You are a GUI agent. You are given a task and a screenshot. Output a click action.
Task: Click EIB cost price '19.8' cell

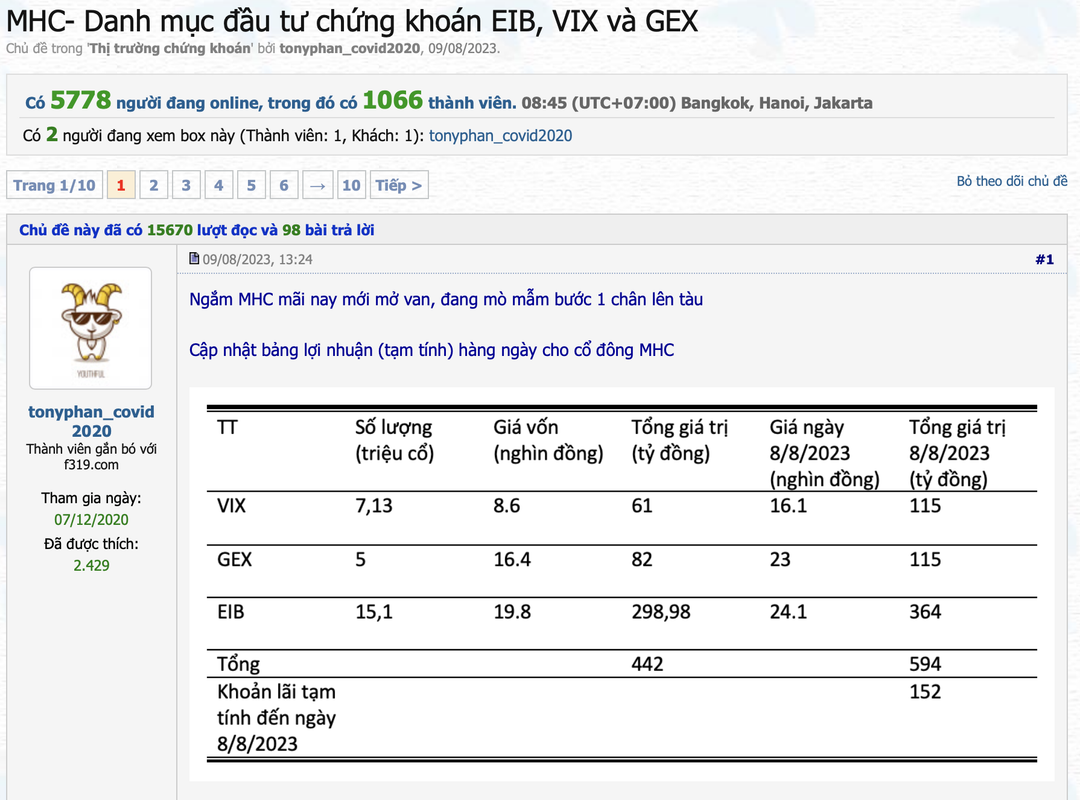[x=512, y=612]
